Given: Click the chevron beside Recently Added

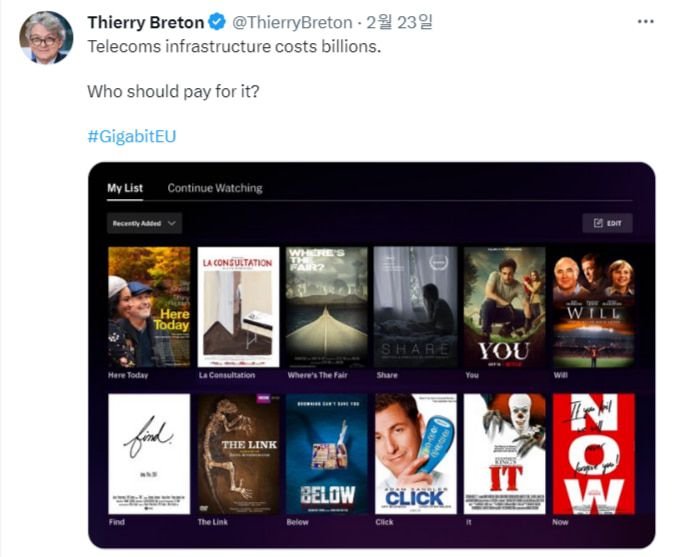Looking at the screenshot, I should (x=172, y=223).
